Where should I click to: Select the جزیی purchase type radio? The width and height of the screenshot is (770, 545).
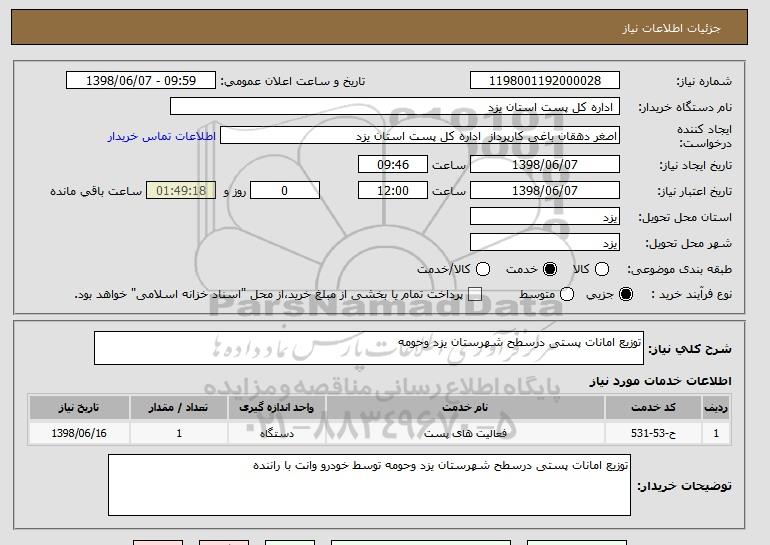coord(626,294)
